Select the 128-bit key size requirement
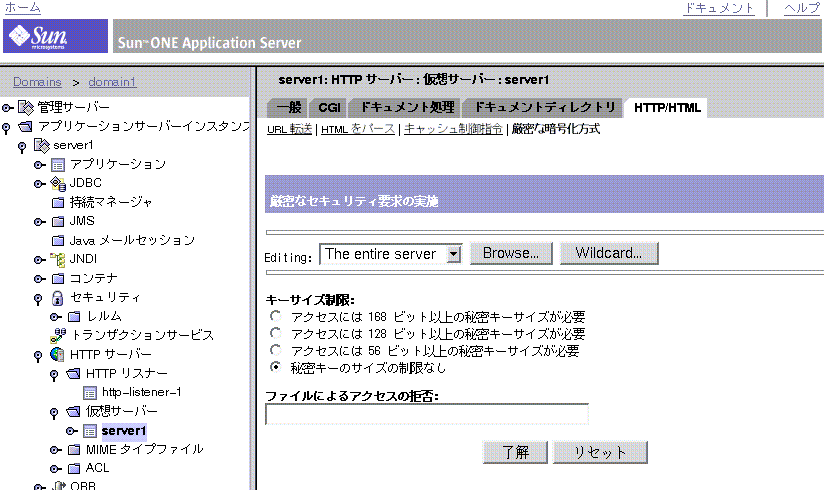824x490 pixels. [275, 333]
